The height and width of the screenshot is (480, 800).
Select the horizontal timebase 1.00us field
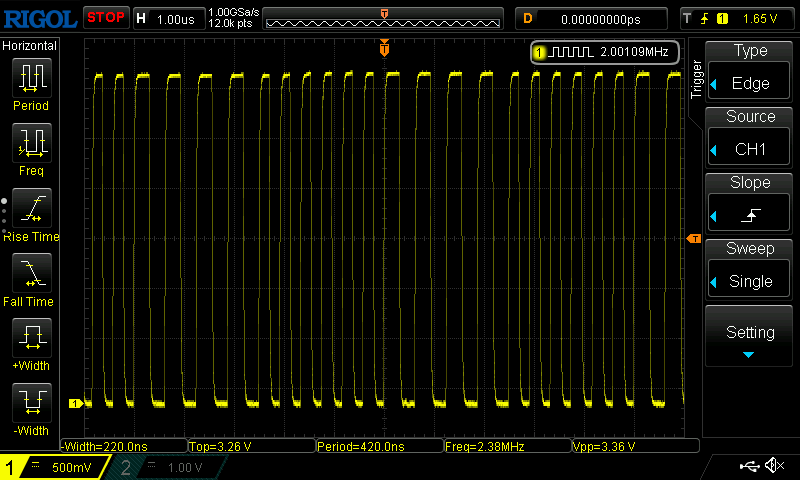[169, 19]
